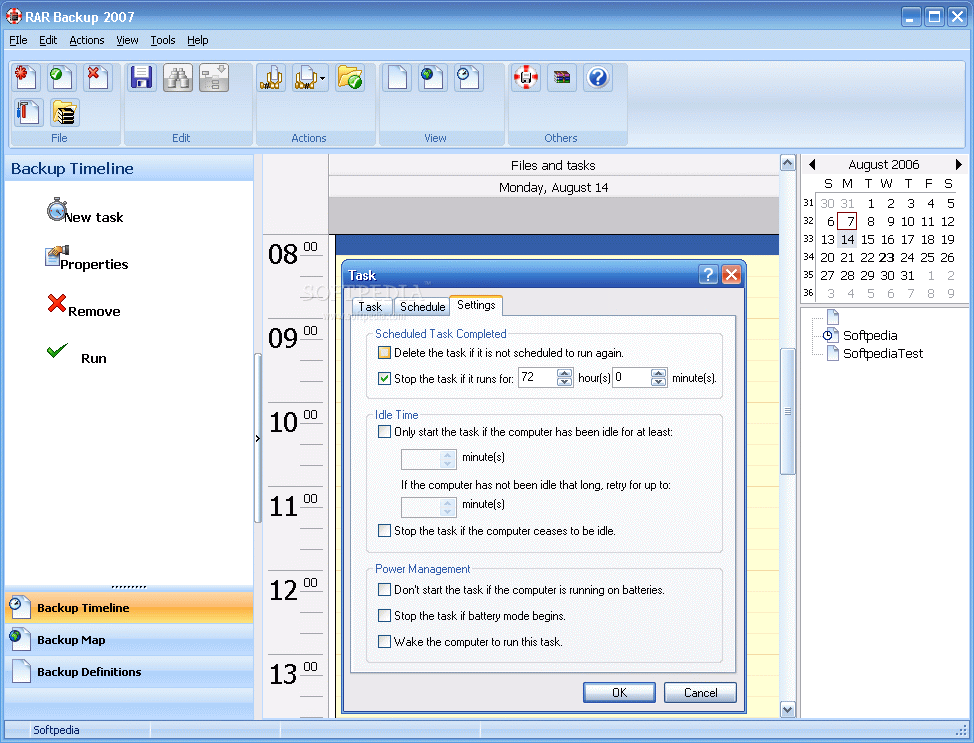The width and height of the screenshot is (974, 743).
Task: Click the binoculars search icon
Action: coord(178,78)
